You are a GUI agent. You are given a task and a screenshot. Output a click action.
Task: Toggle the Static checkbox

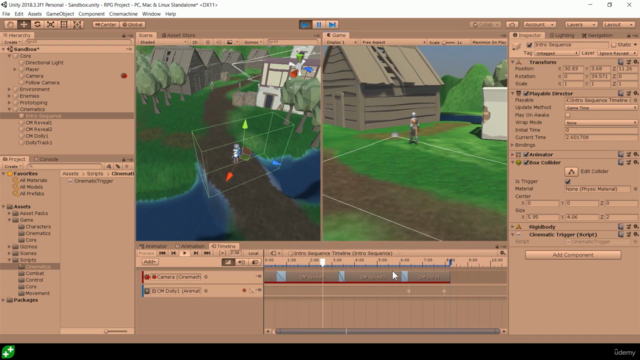[613, 45]
